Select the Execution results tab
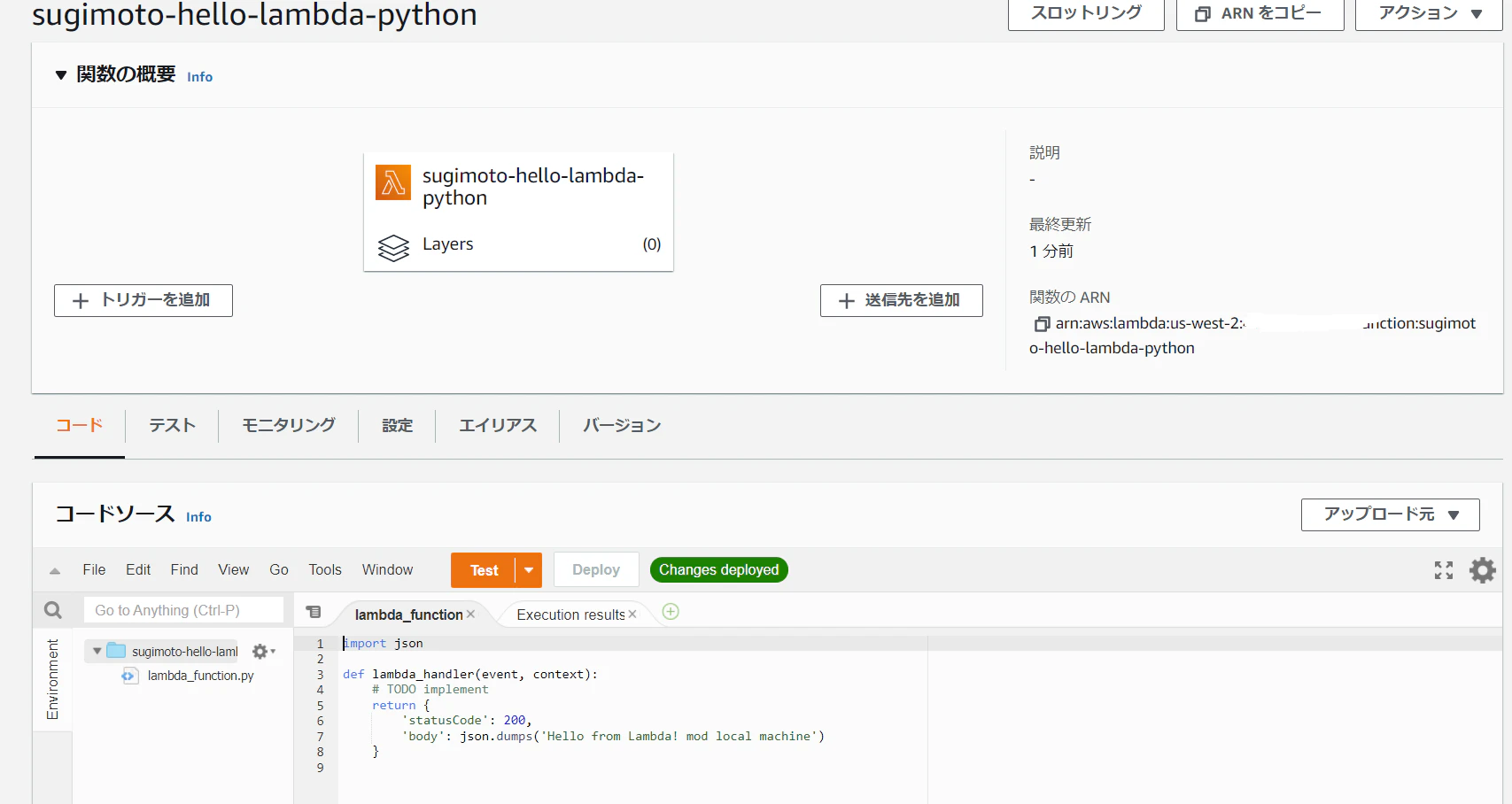The height and width of the screenshot is (804, 1512). click(570, 615)
